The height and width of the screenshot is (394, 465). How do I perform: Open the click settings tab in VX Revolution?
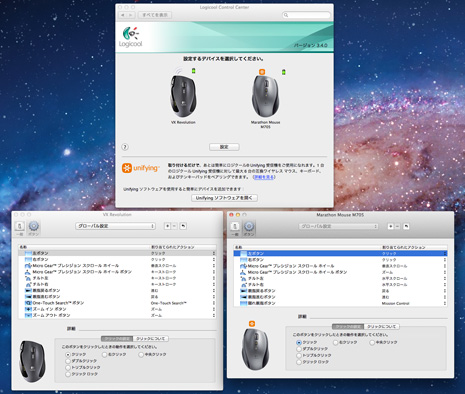tap(117, 339)
